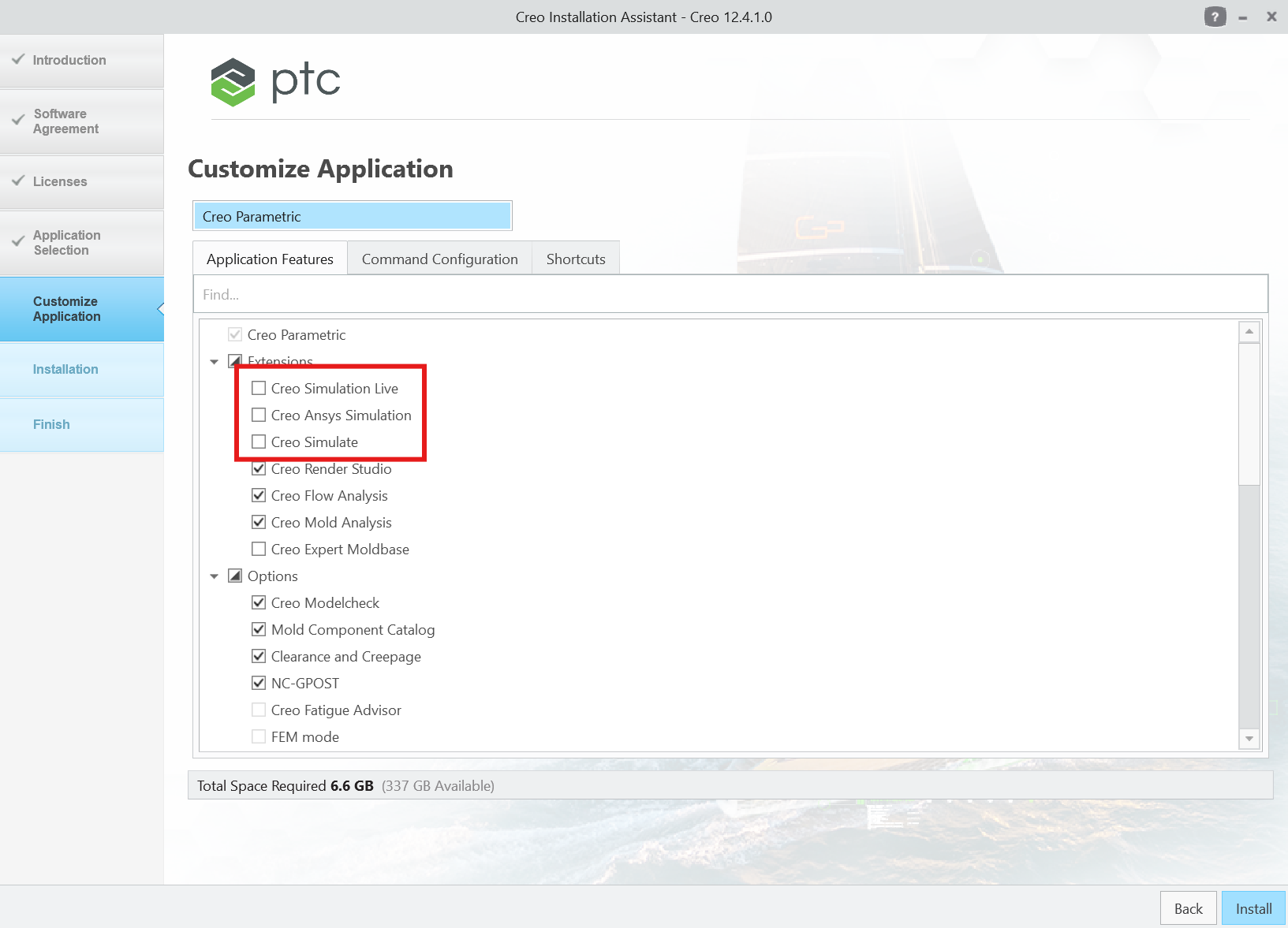Toggle the Extensions group checkbox
Screen dimensions: 1288x928
coord(235,361)
